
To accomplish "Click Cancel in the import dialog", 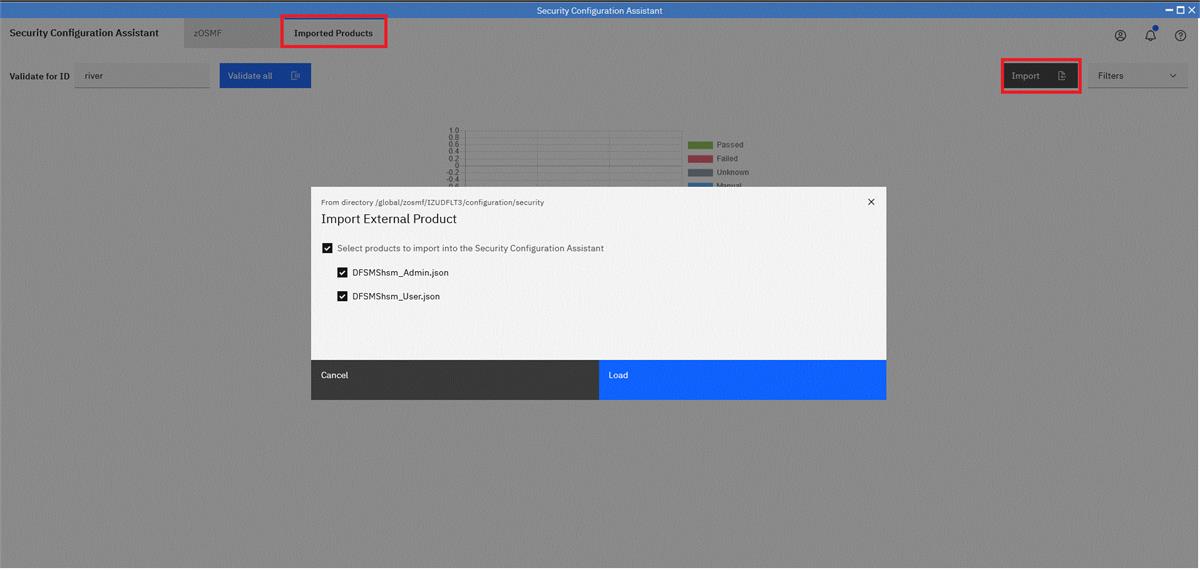I will pos(455,380).
